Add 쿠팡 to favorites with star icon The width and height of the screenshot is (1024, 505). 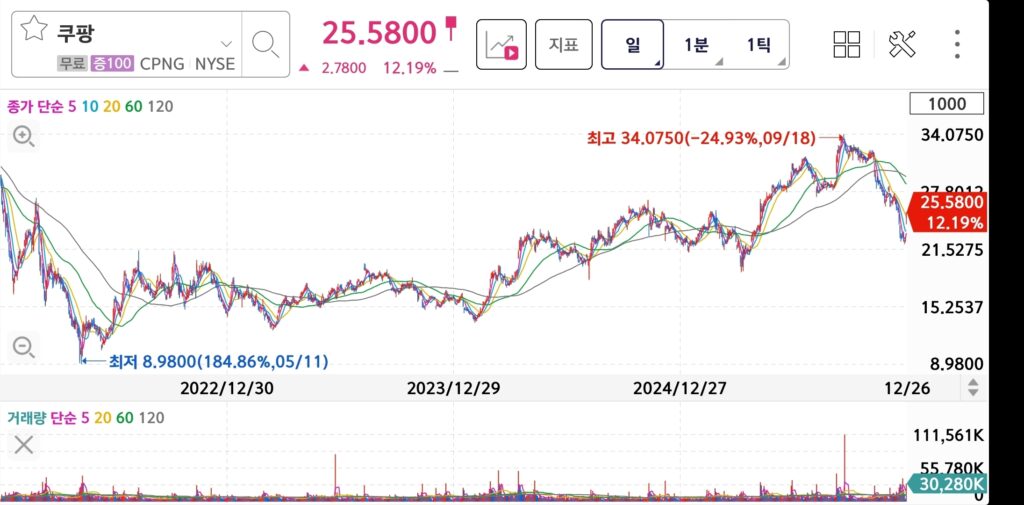34,29
